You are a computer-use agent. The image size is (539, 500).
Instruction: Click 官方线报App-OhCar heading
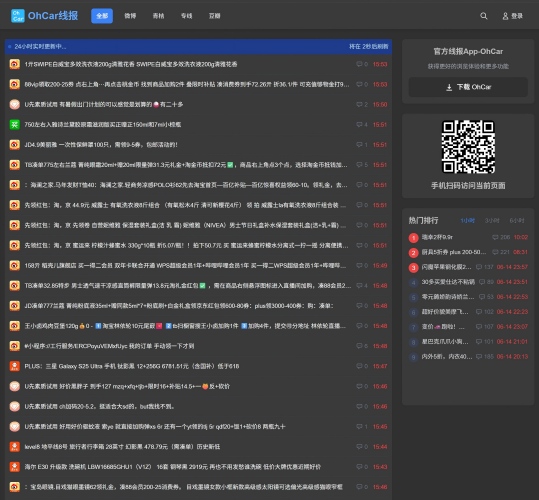click(x=468, y=52)
